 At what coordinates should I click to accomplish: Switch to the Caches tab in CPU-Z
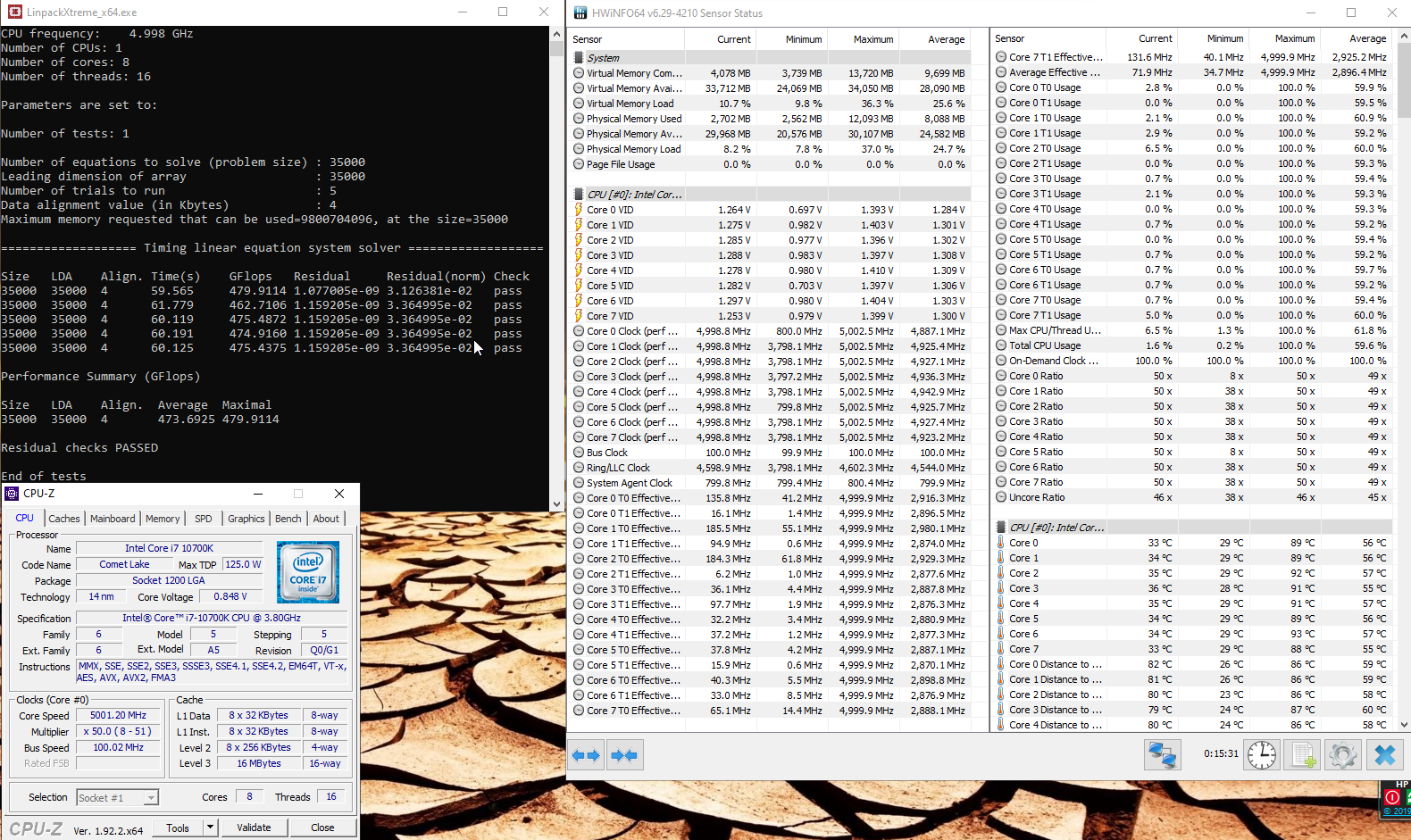click(x=64, y=519)
